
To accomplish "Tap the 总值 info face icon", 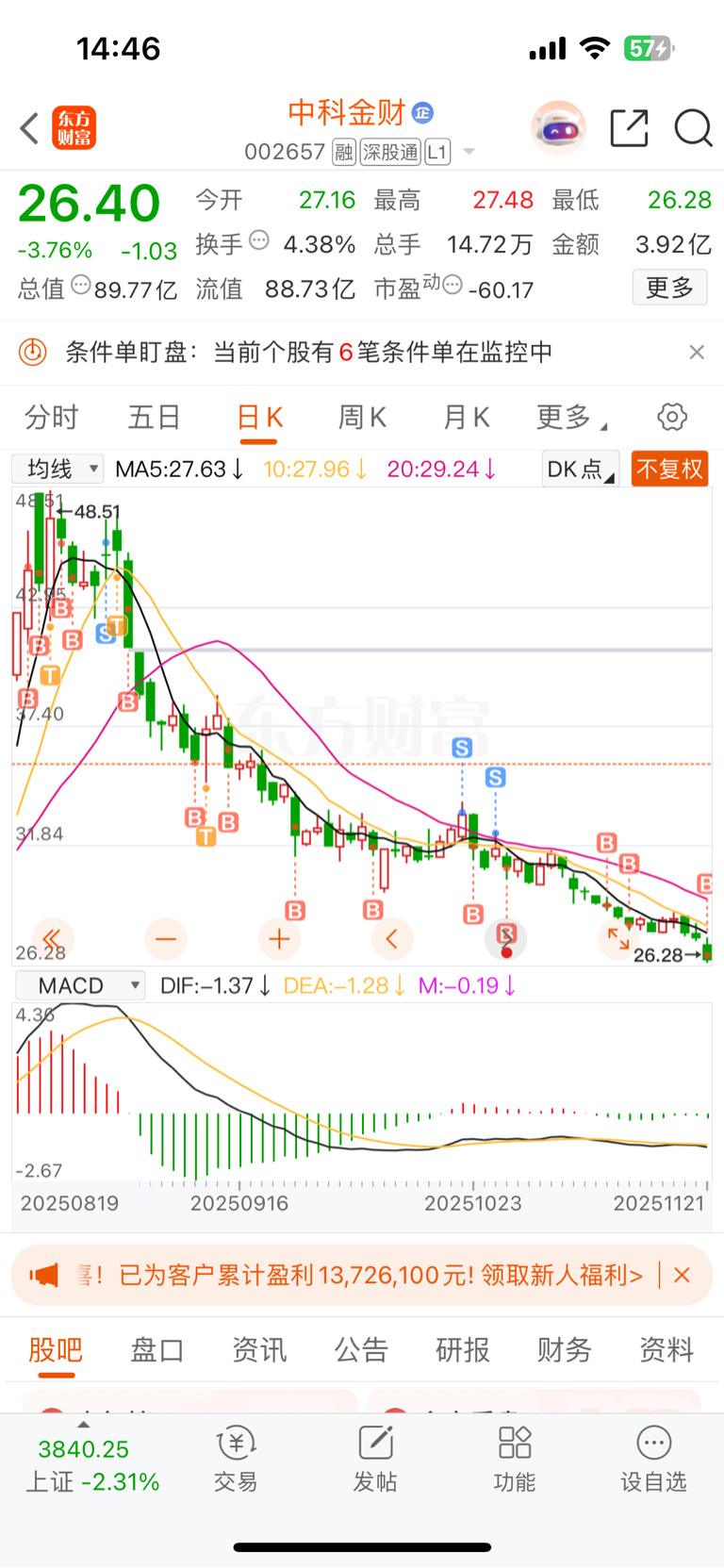I will [x=81, y=285].
